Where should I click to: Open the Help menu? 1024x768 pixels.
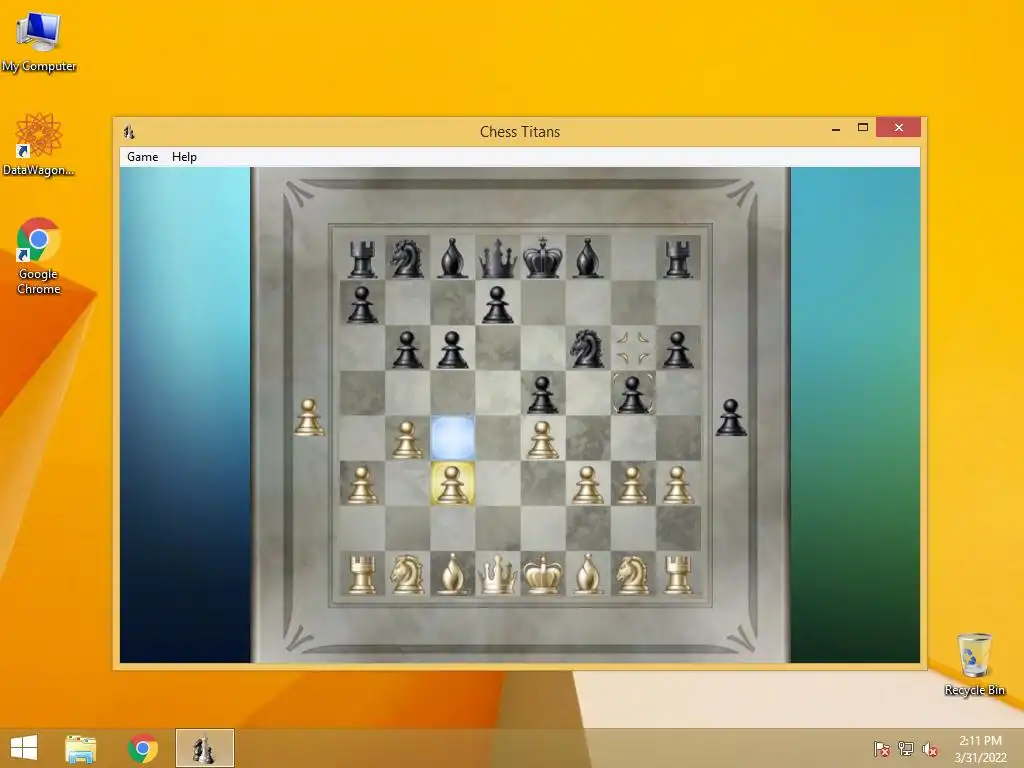pyautogui.click(x=184, y=157)
